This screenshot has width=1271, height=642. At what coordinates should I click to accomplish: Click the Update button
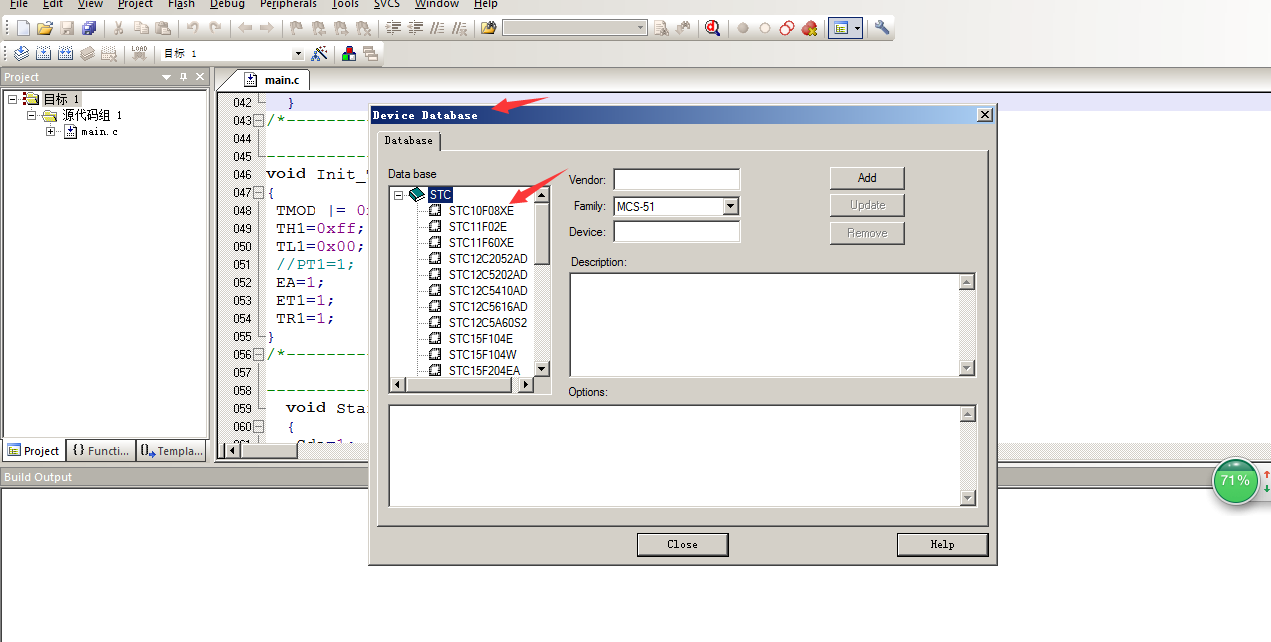click(867, 205)
